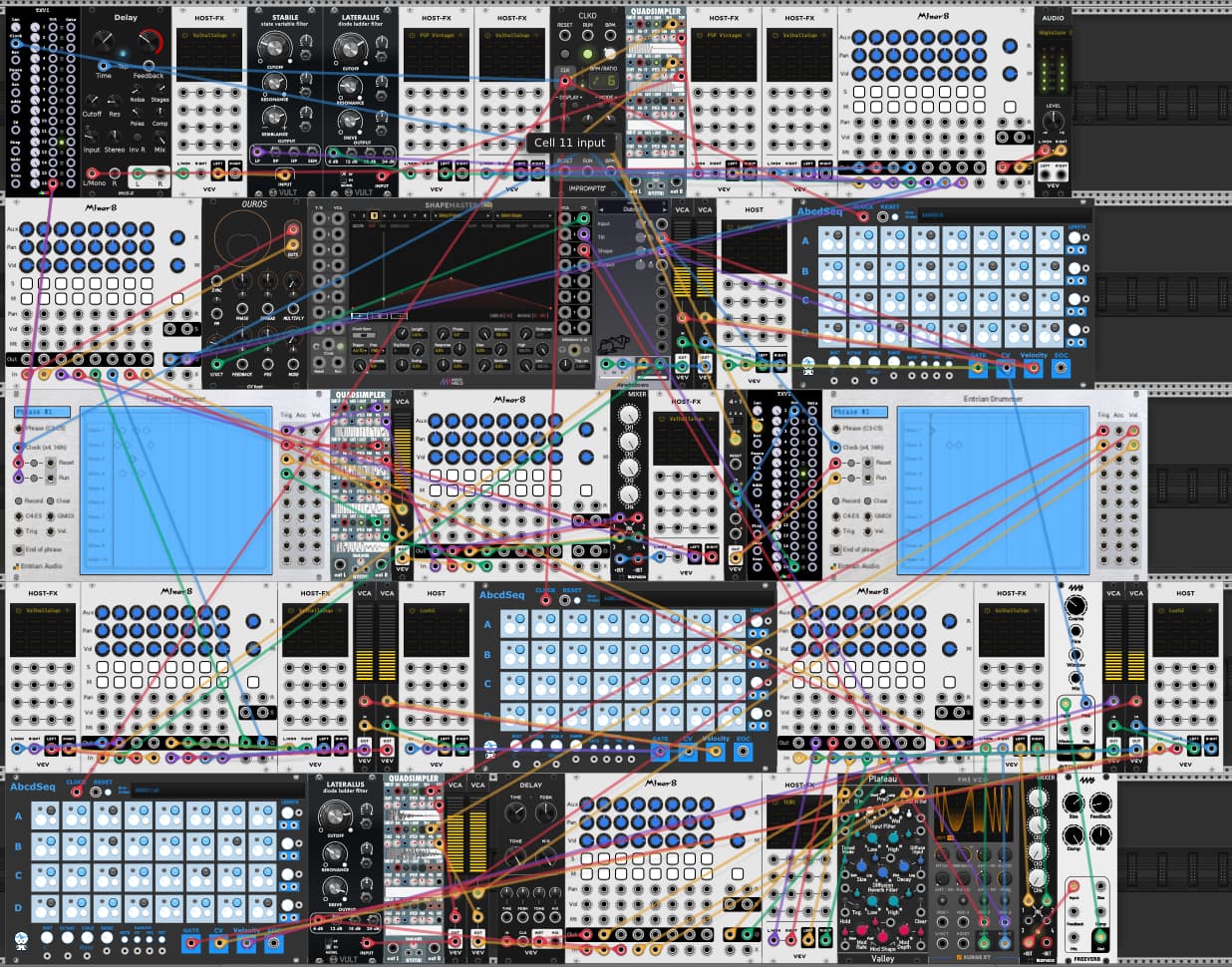Click the AUDIO module Level knob

pyautogui.click(x=1054, y=121)
